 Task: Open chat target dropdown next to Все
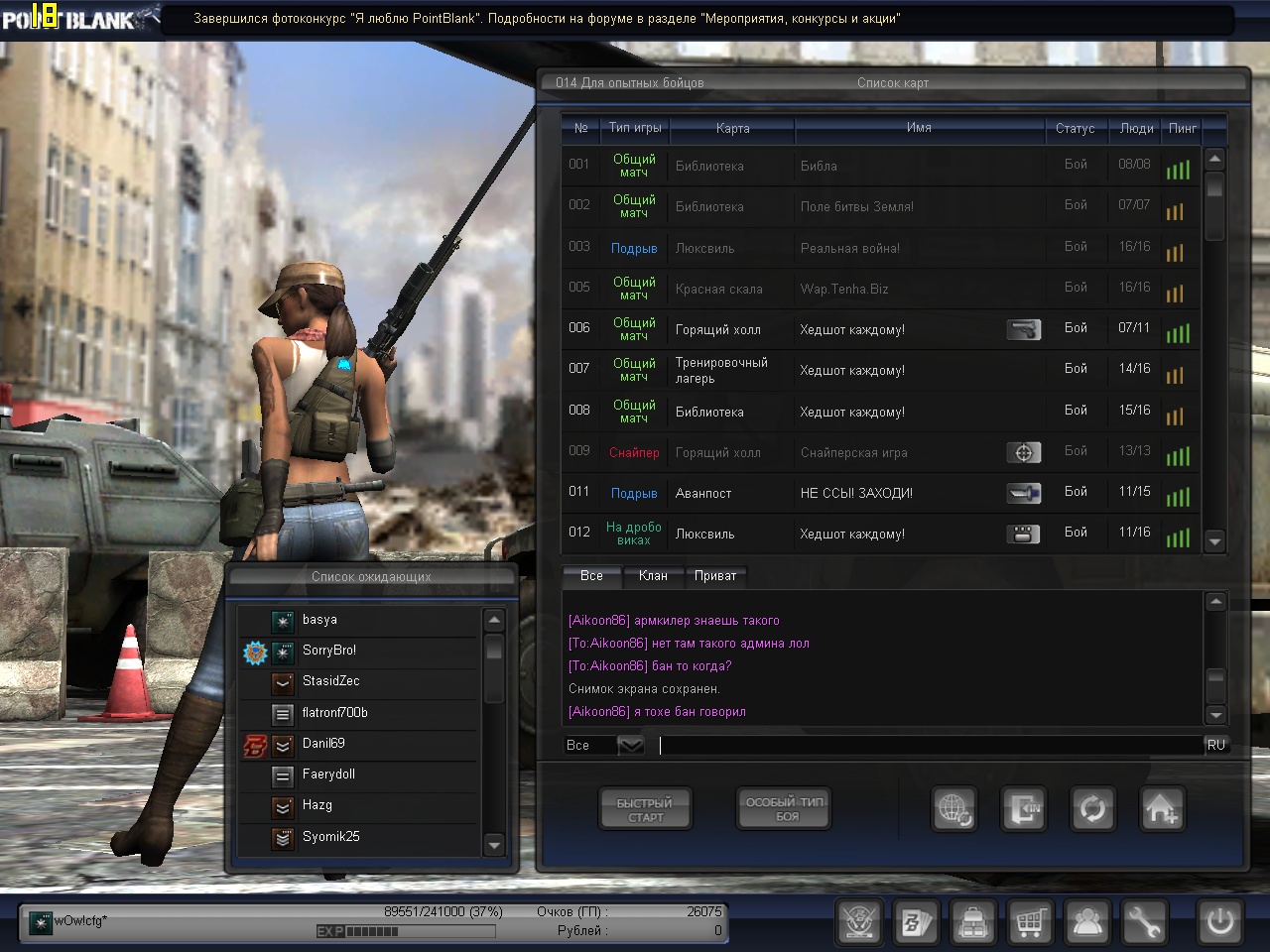(x=631, y=745)
